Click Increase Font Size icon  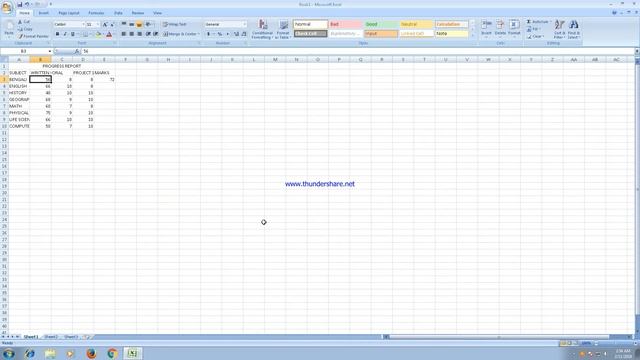point(105,24)
